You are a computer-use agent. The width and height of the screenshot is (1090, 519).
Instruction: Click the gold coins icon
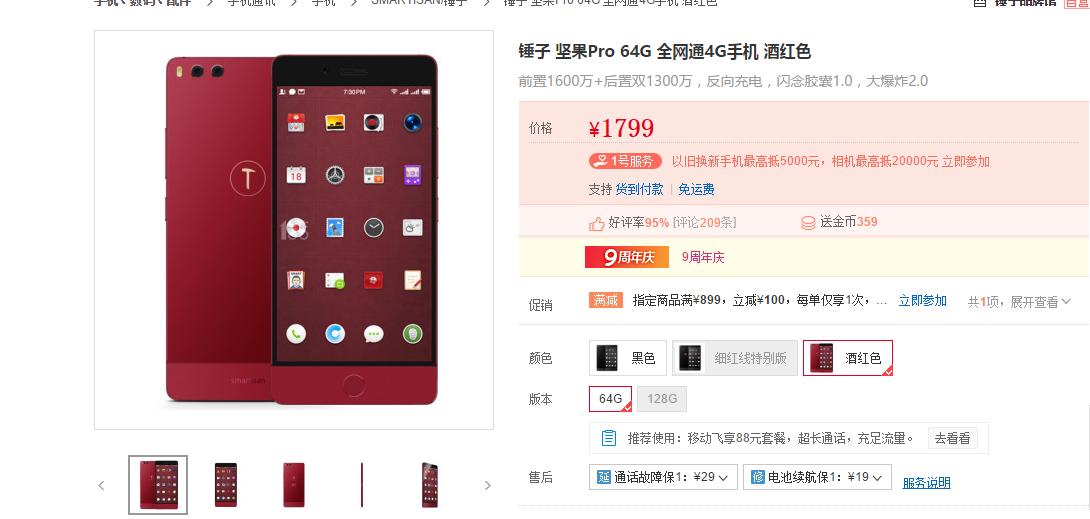pyautogui.click(x=808, y=223)
